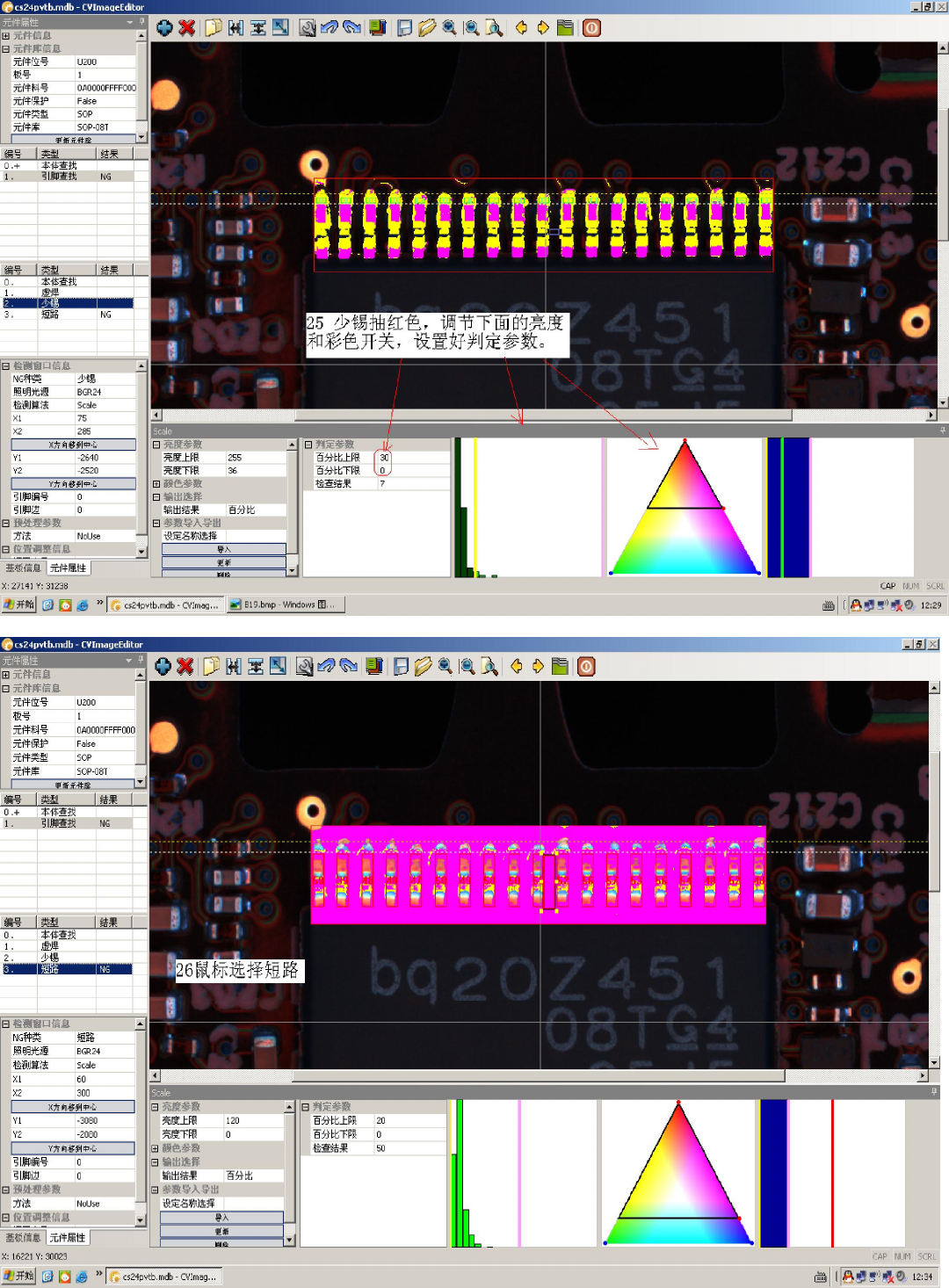
Task: Click the red power icon in upper window
Action: click(592, 28)
